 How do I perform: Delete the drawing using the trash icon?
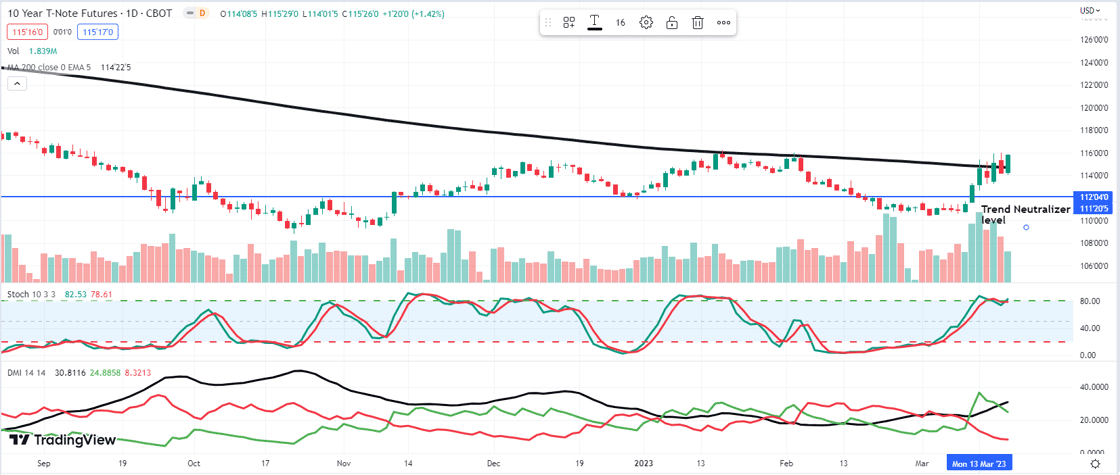click(x=698, y=23)
